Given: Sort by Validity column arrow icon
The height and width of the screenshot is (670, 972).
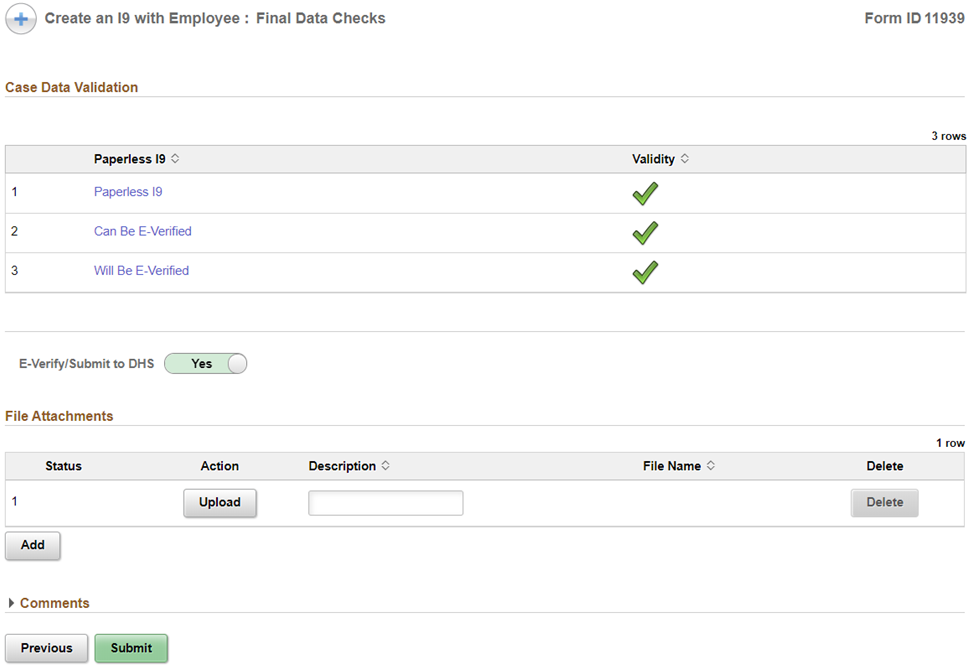Looking at the screenshot, I should coord(684,159).
